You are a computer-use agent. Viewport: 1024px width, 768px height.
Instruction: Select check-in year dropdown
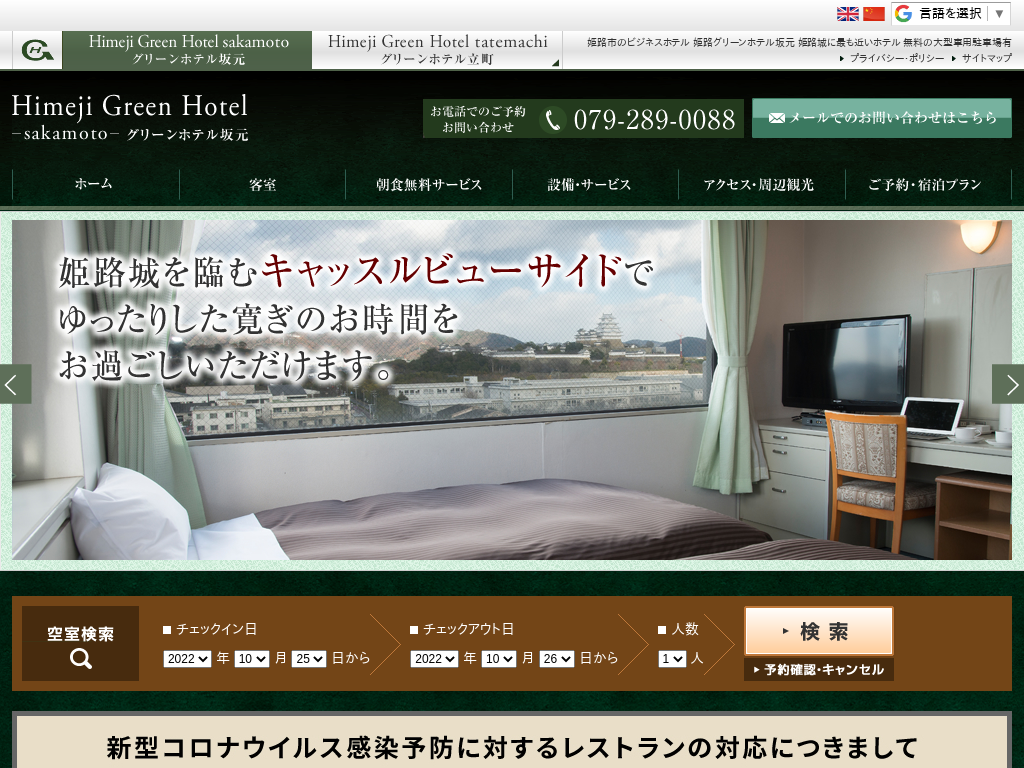[187, 659]
